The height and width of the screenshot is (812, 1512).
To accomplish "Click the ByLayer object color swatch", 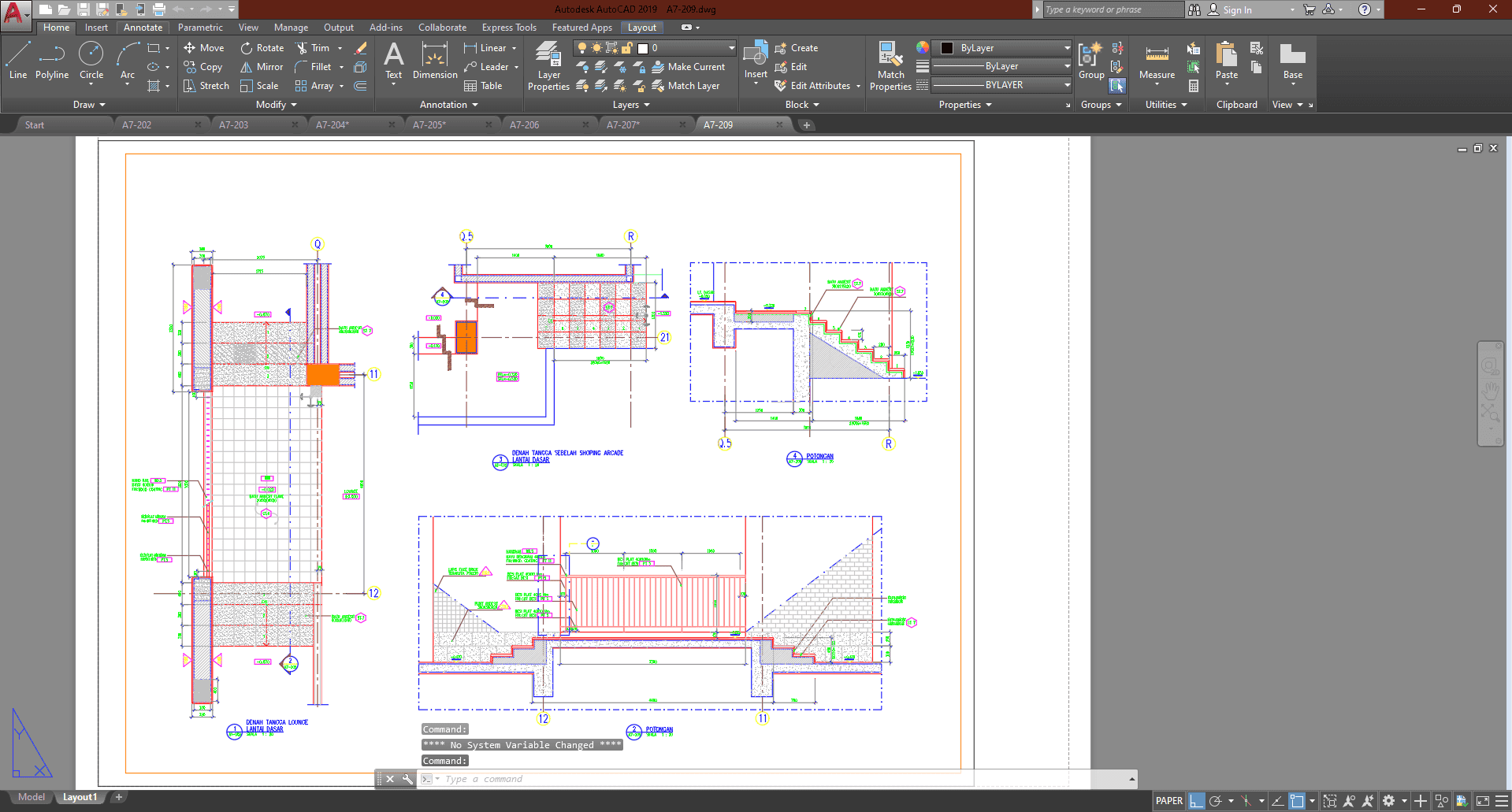I will (x=948, y=48).
